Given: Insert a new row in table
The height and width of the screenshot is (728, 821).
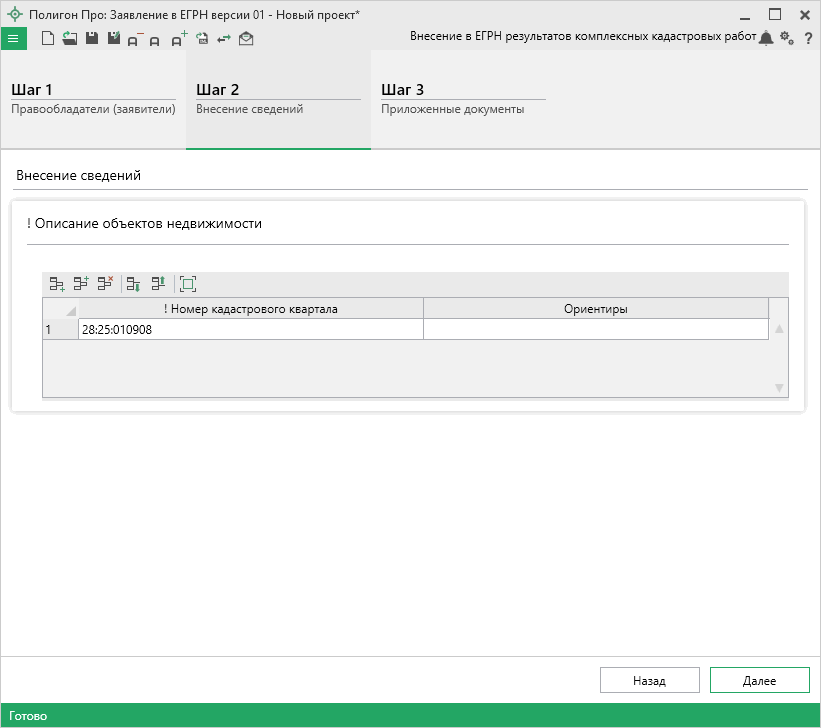Looking at the screenshot, I should [81, 284].
